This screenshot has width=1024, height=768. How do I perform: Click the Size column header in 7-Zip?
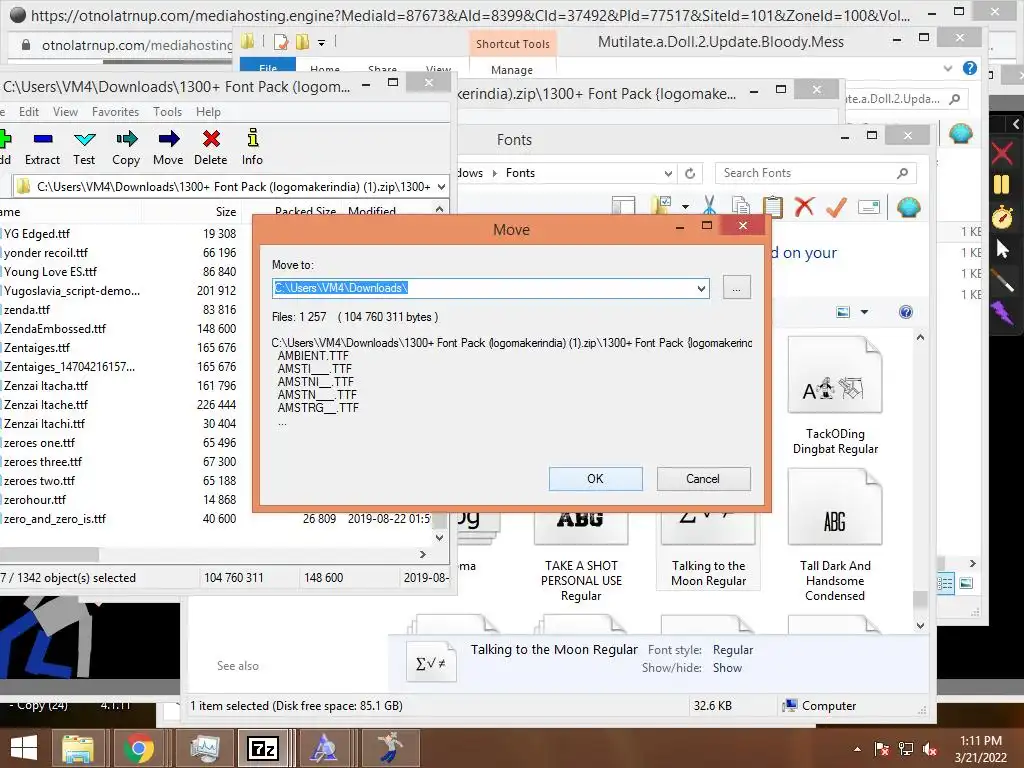[x=226, y=212]
